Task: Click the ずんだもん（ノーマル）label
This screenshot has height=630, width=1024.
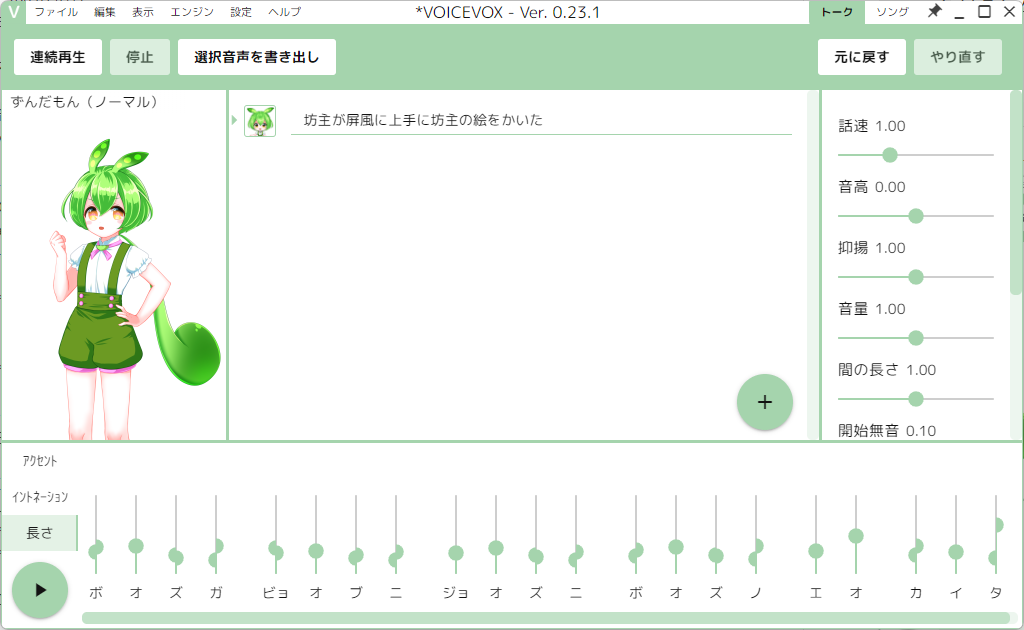Action: (x=84, y=102)
